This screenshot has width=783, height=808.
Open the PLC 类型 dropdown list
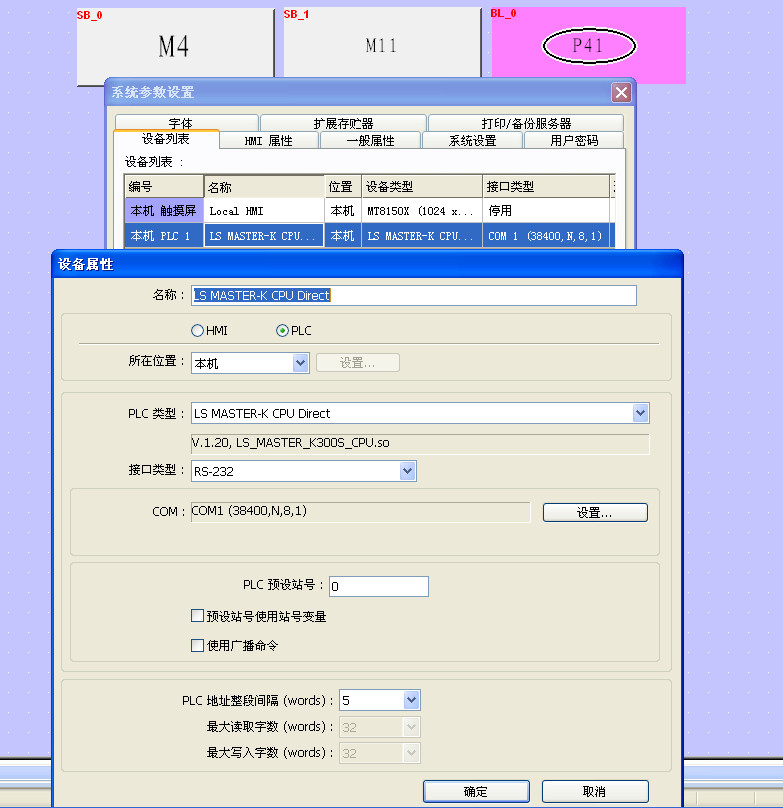[x=640, y=414]
